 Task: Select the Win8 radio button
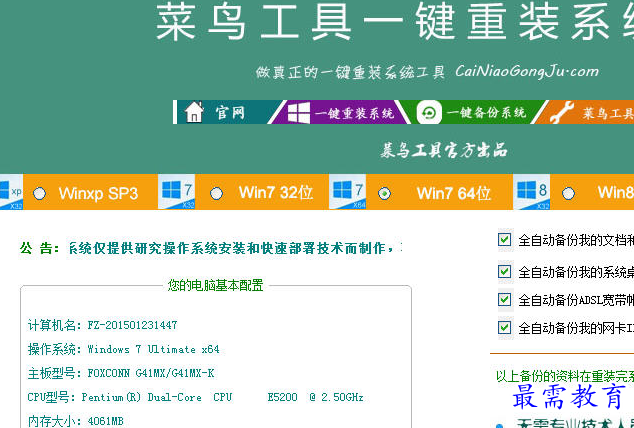(568, 194)
